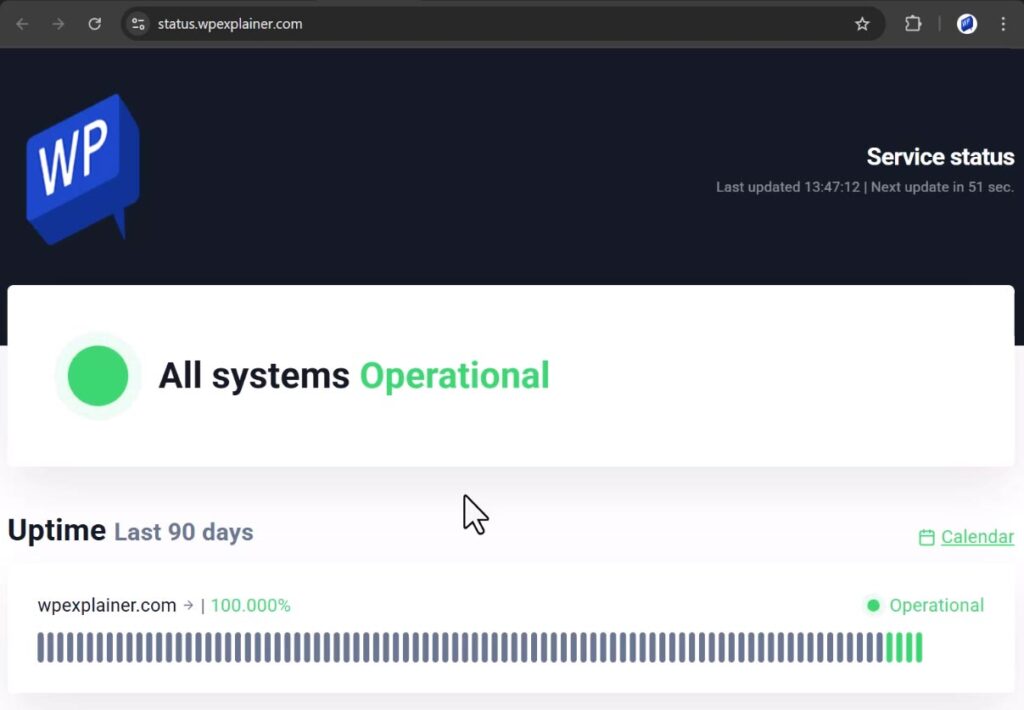Click inside the browser address bar

[400, 24]
